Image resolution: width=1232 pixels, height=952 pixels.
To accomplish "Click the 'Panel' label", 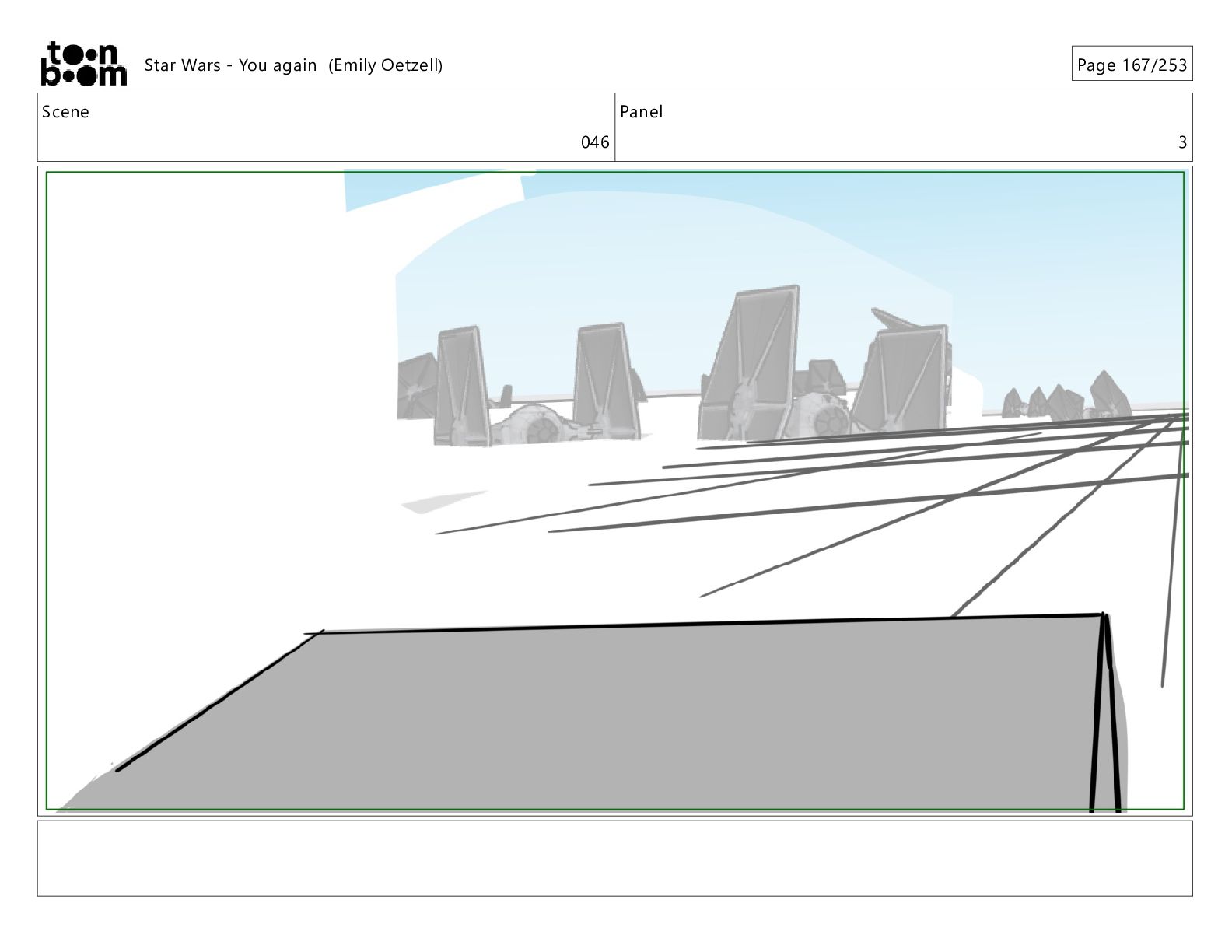I will pos(642,112).
